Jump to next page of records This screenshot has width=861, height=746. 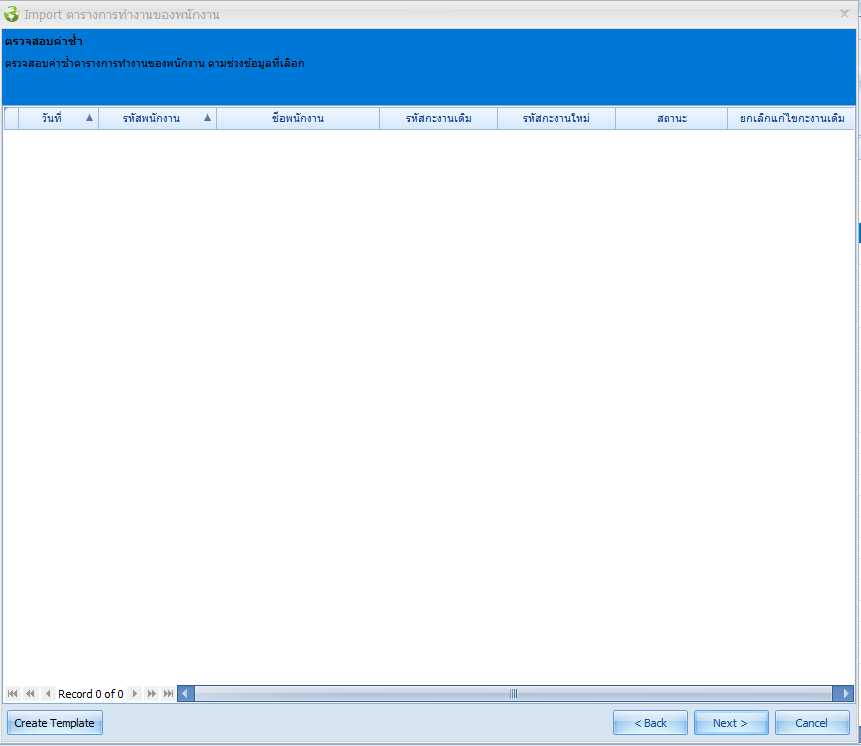152,693
